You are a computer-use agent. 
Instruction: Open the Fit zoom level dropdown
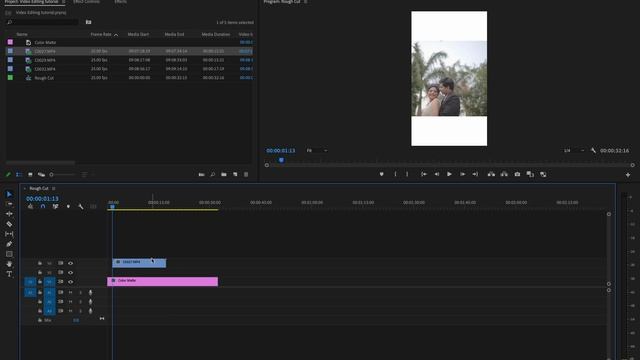[x=317, y=151]
